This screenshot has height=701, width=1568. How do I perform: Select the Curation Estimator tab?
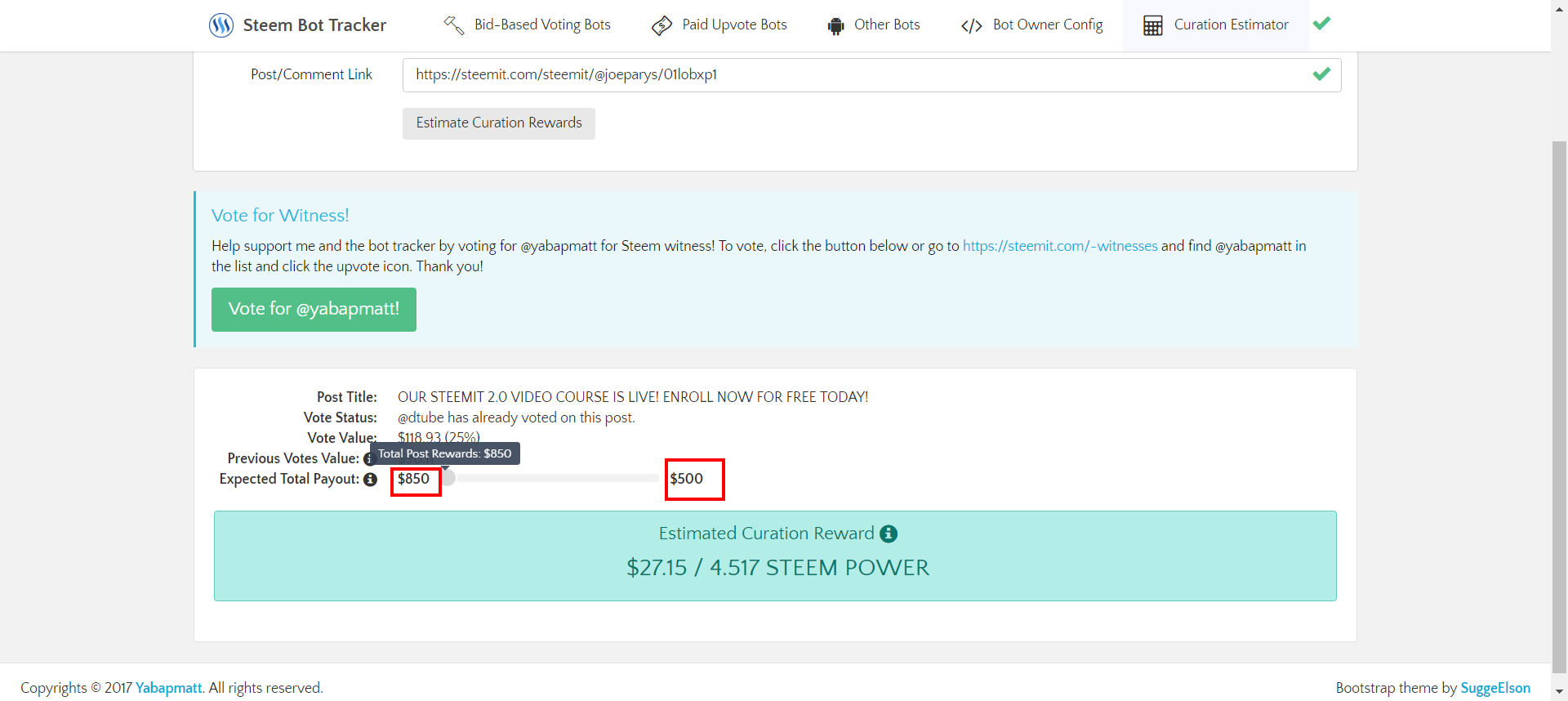1216,25
